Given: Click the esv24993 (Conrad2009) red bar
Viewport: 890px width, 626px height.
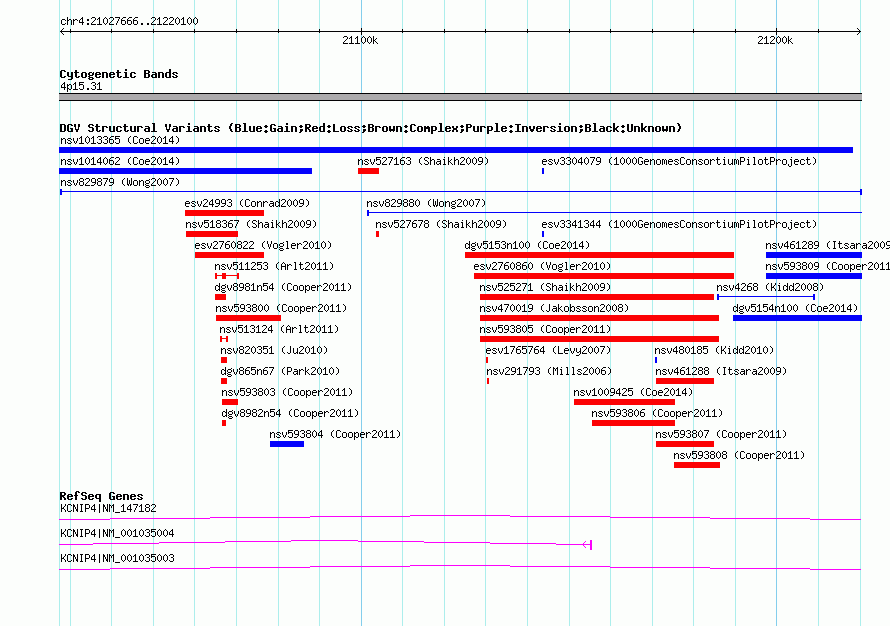Looking at the screenshot, I should pos(224,213).
